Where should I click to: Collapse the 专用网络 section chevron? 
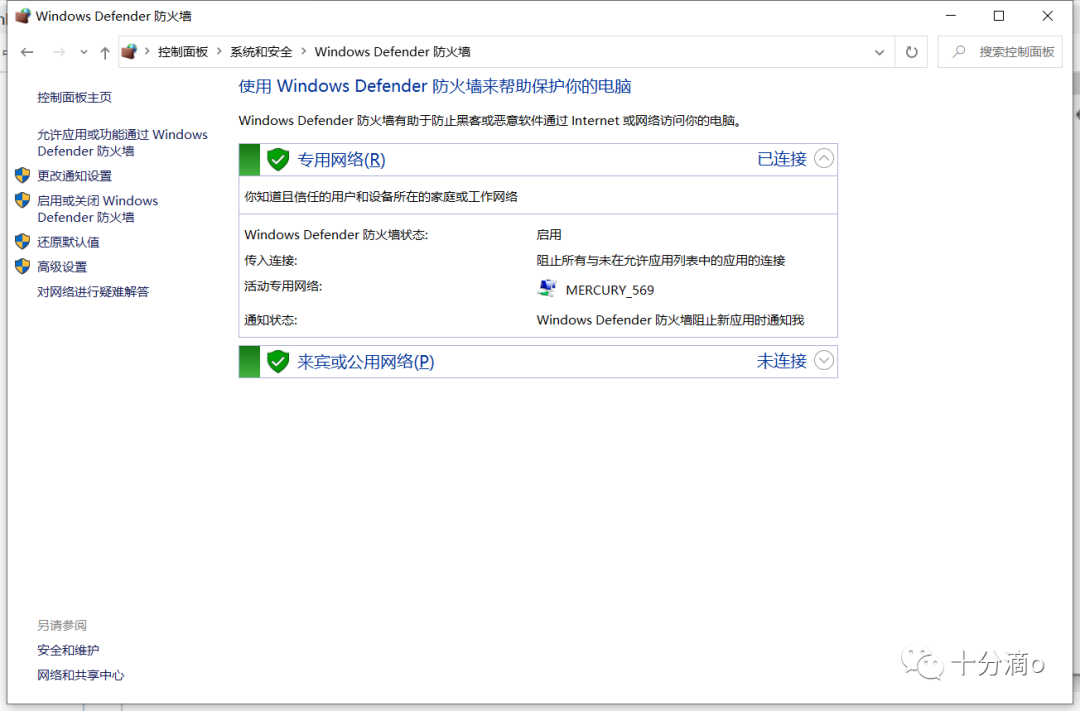pos(824,159)
